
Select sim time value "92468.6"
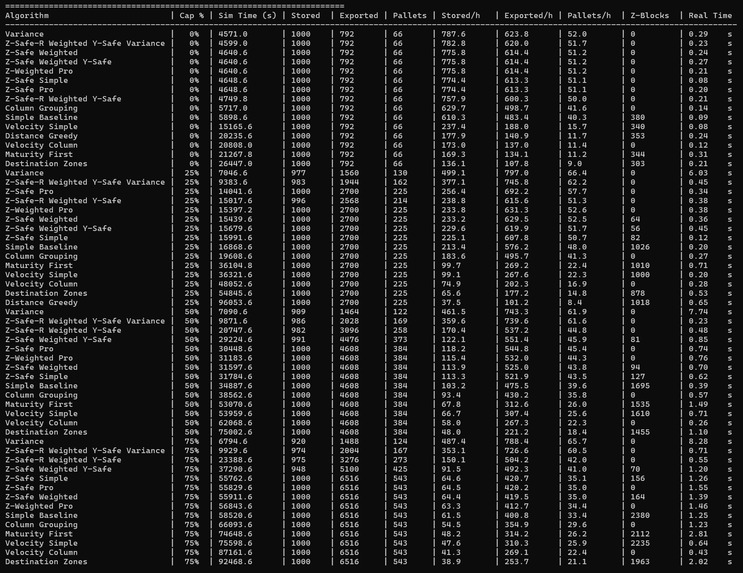click(x=235, y=562)
